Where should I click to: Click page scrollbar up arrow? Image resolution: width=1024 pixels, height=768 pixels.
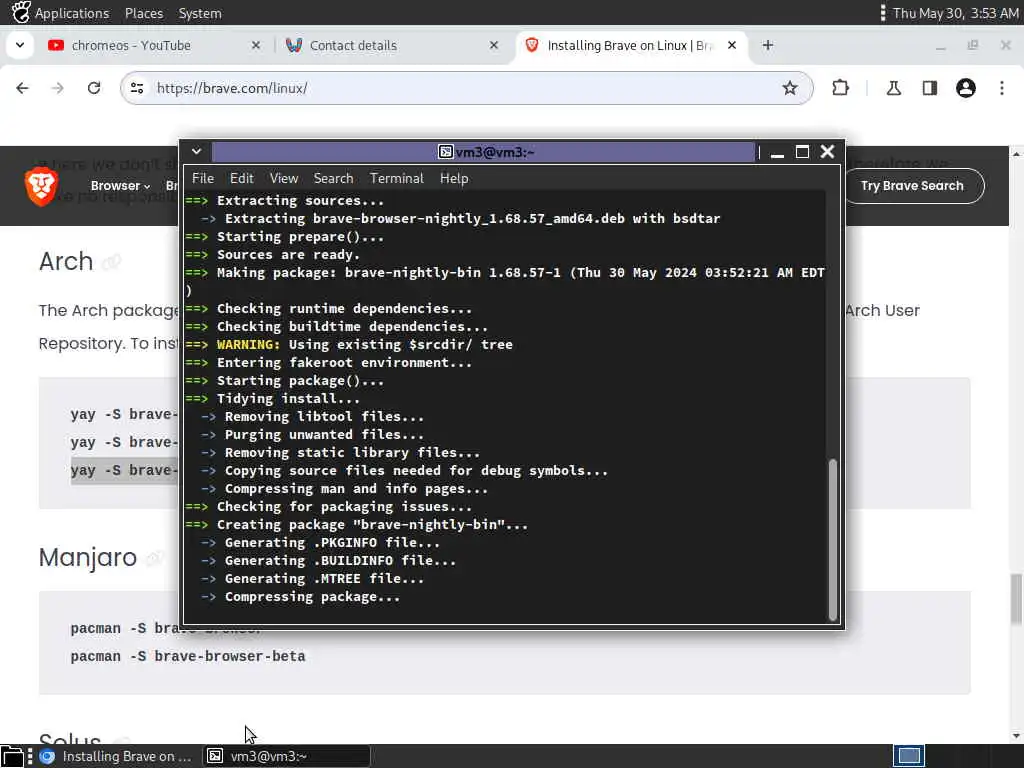pyautogui.click(x=1016, y=154)
